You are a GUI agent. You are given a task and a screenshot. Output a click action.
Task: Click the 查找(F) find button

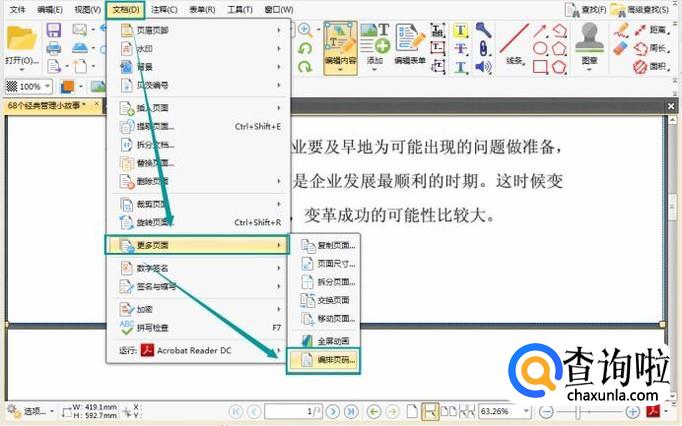pyautogui.click(x=585, y=9)
